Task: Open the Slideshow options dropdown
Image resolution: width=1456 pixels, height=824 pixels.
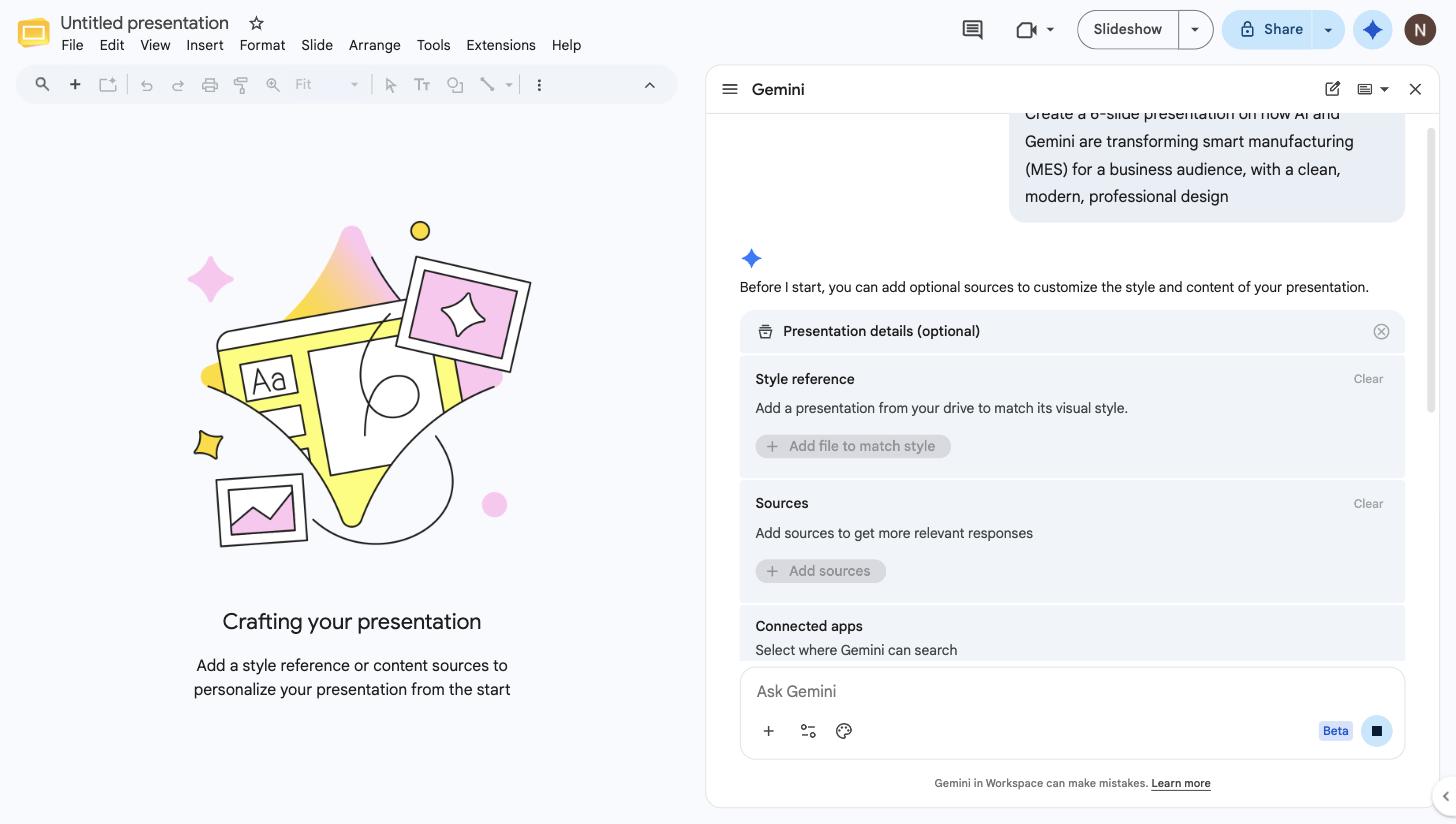Action: click(x=1195, y=30)
